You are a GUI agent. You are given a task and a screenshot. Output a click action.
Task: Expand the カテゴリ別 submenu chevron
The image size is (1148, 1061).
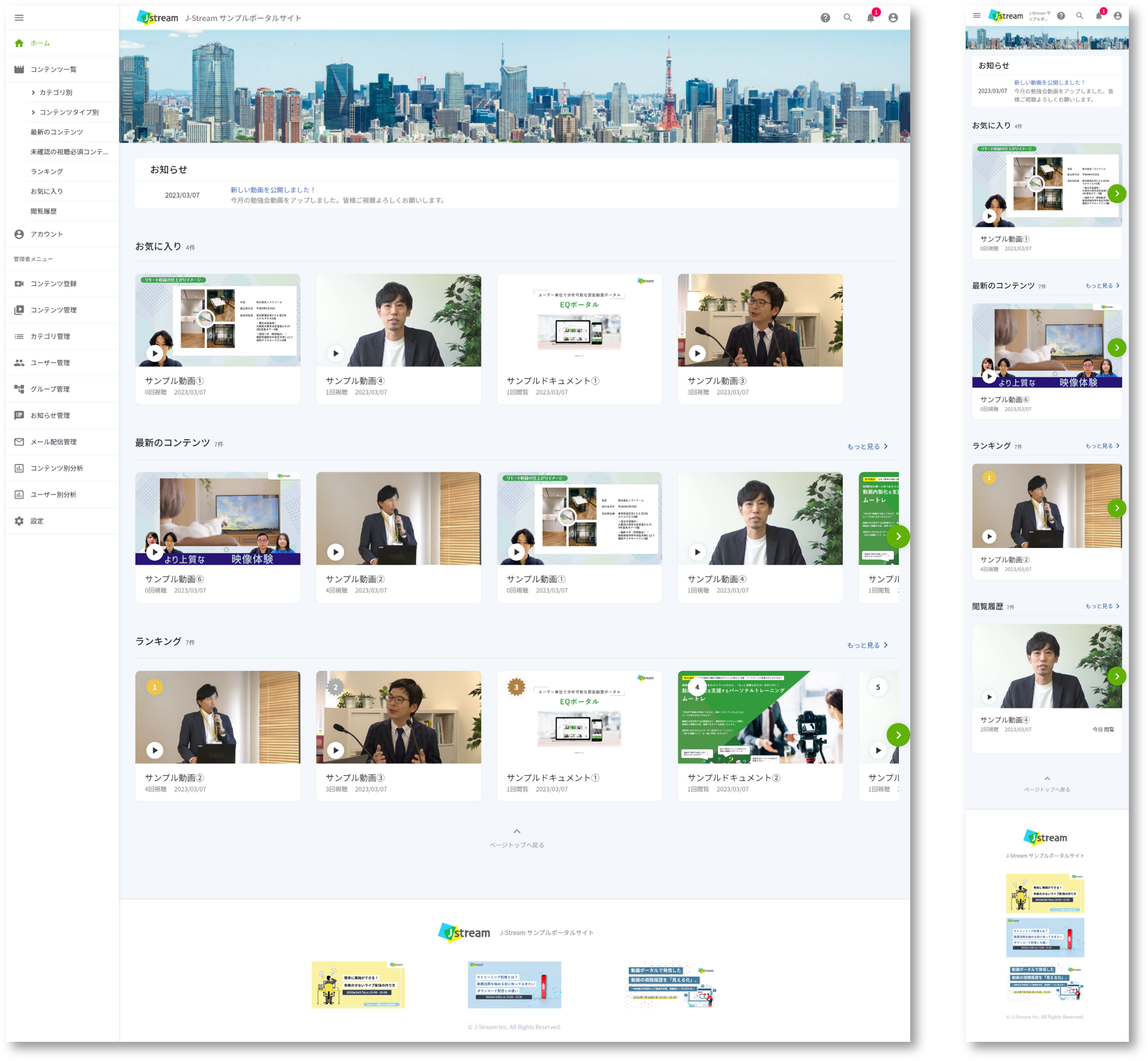pos(33,92)
